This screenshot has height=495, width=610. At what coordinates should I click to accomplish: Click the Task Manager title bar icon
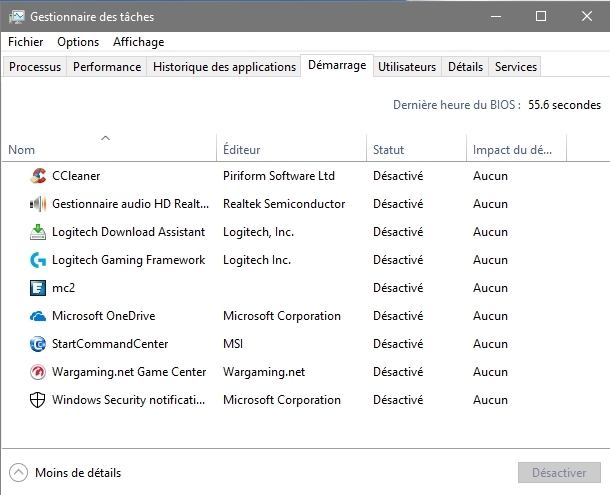(x=17, y=17)
